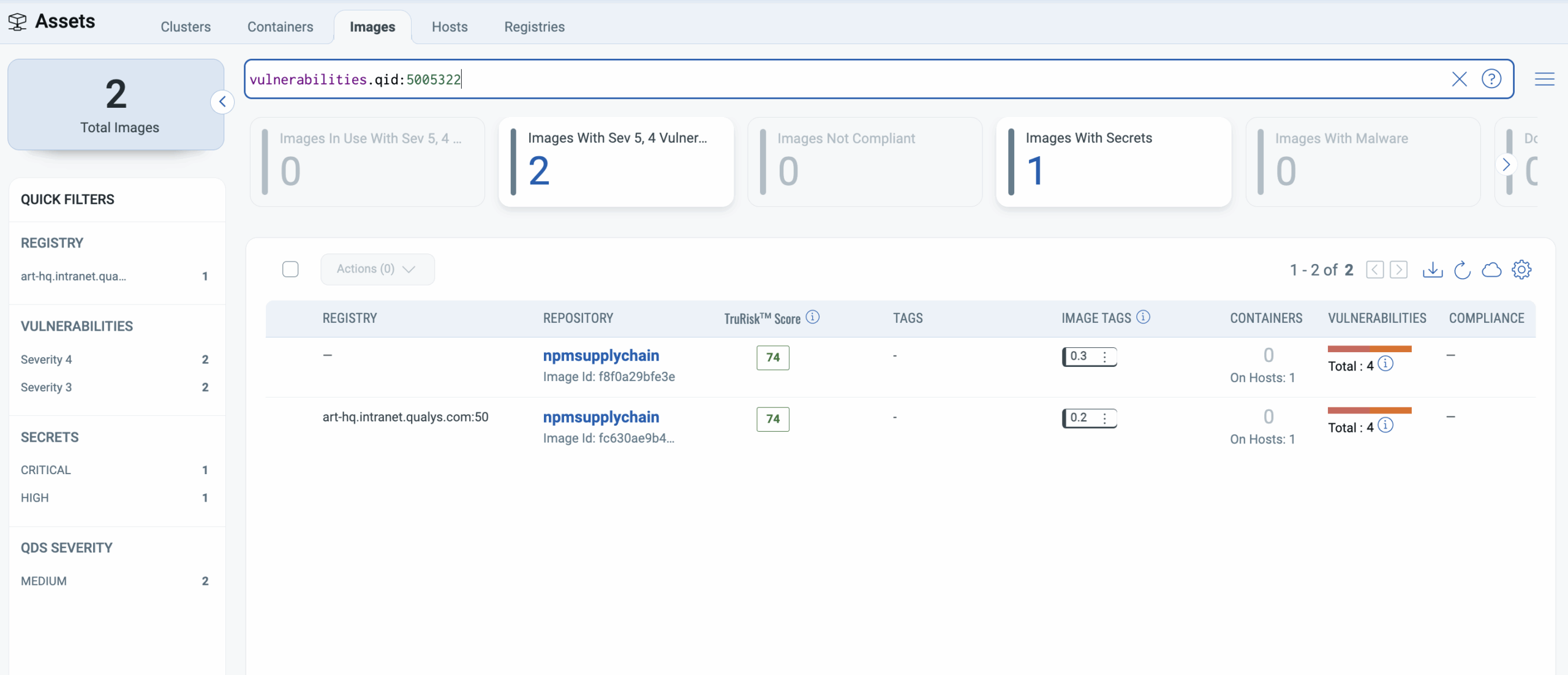Click the IMAGE TAGS info icon

tap(1143, 317)
